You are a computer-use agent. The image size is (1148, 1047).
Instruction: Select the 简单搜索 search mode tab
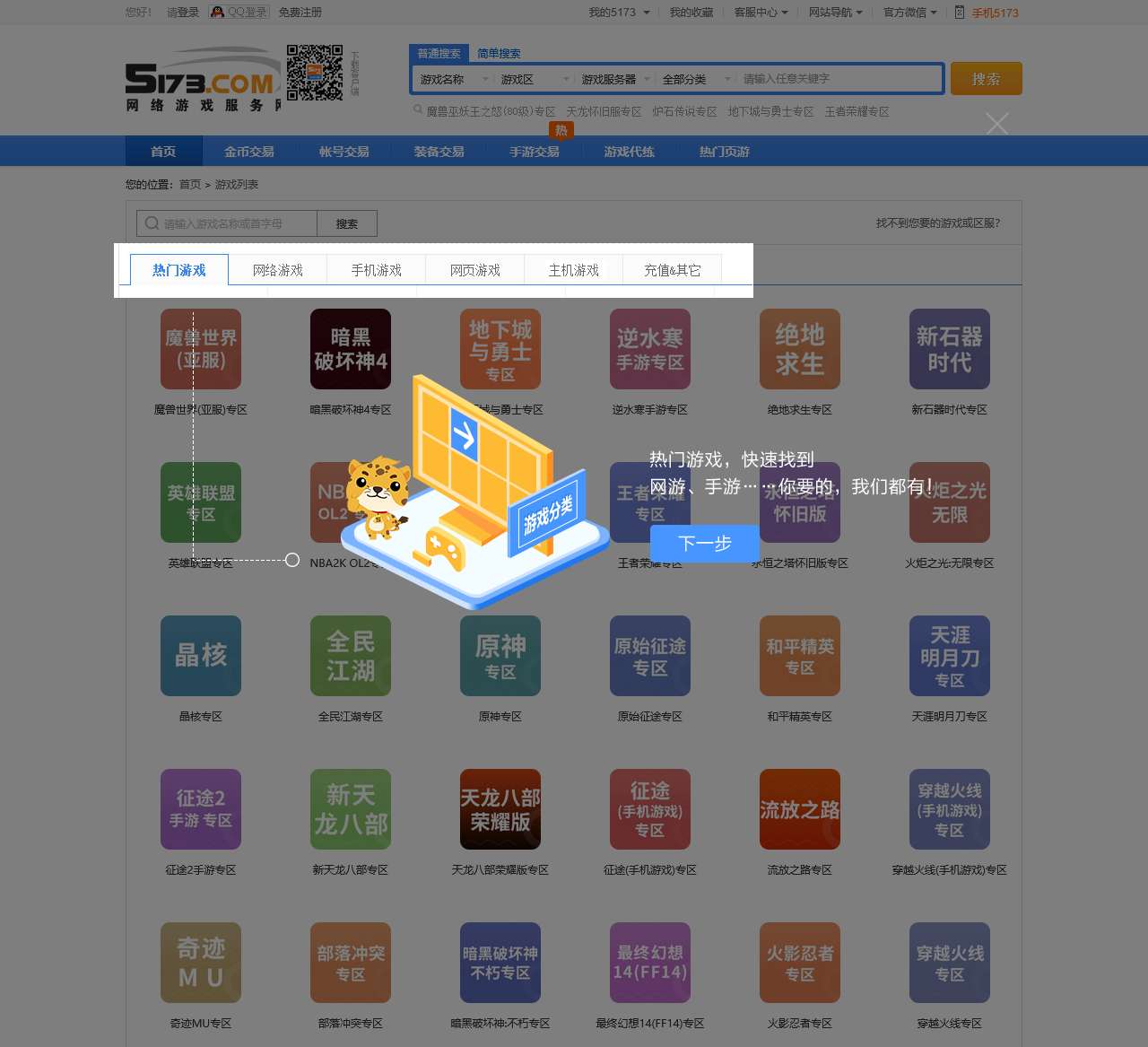click(499, 54)
